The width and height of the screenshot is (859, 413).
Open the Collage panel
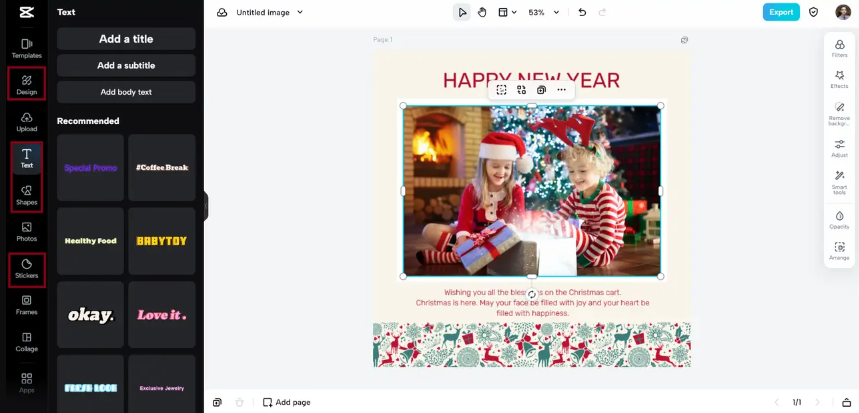click(26, 342)
